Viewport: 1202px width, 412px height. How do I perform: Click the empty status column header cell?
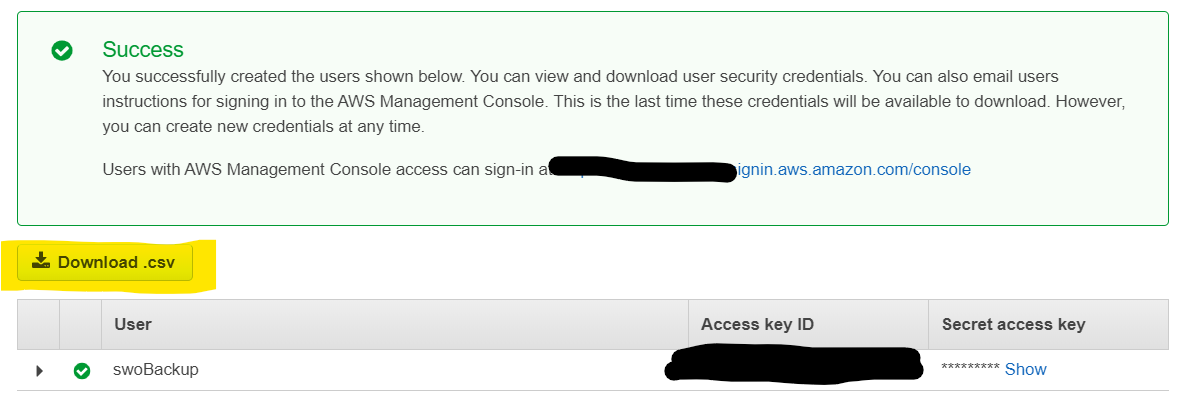(x=81, y=324)
